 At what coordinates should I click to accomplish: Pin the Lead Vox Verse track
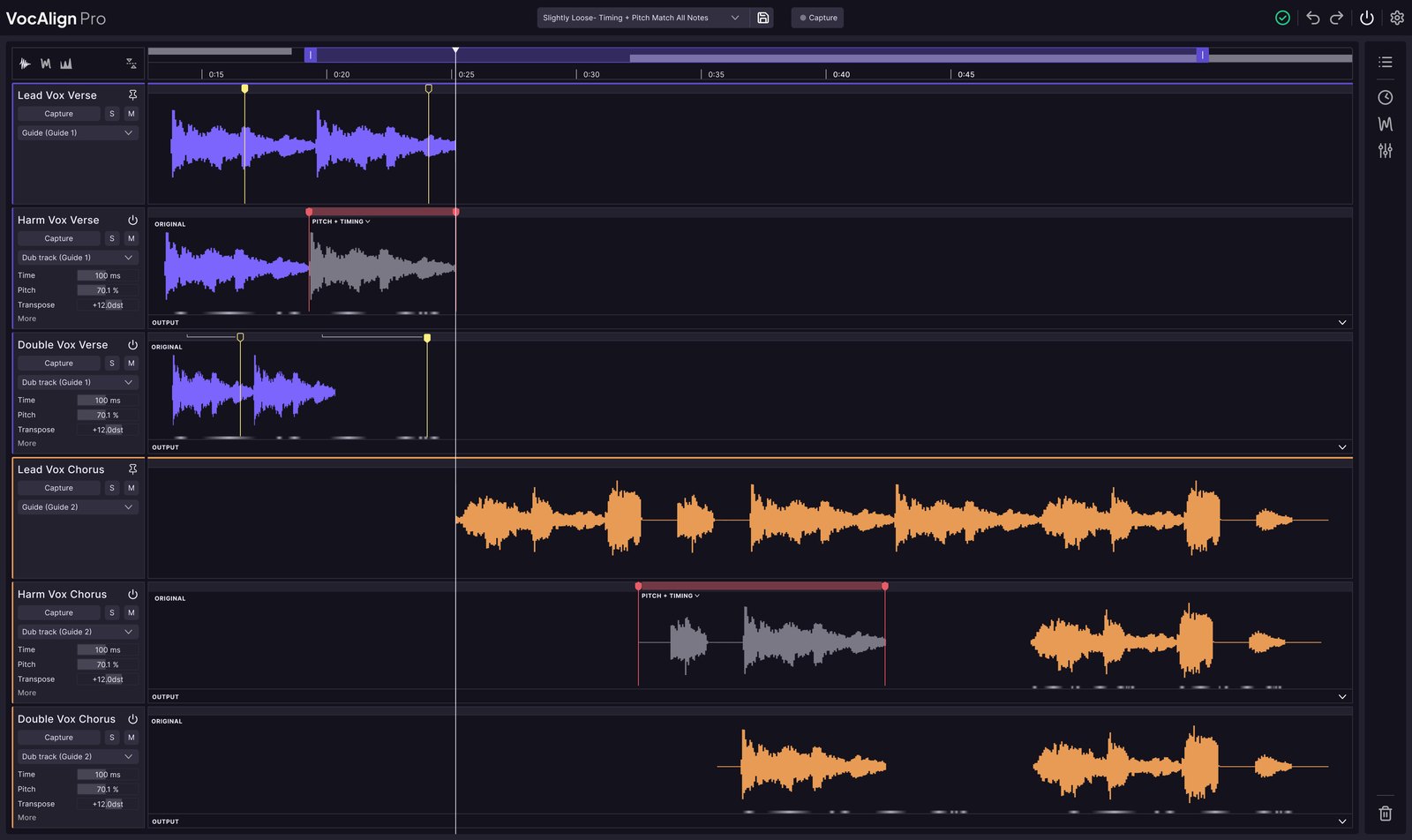point(132,94)
